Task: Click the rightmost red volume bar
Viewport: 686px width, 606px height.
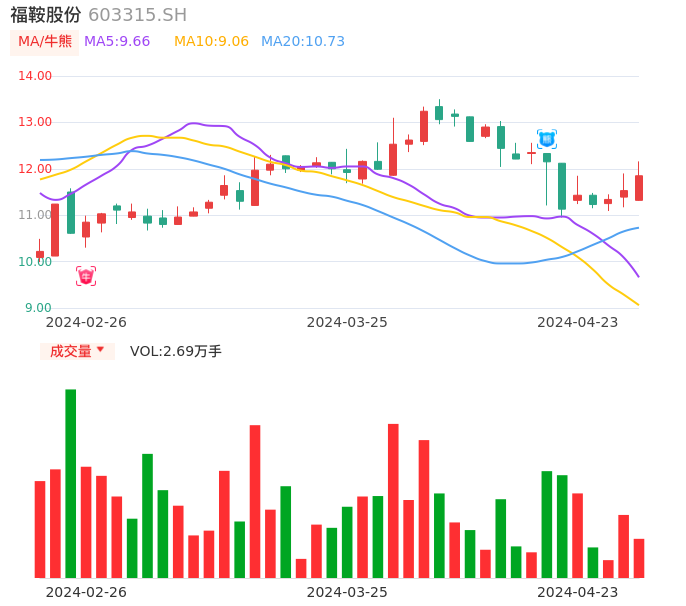Action: (x=639, y=558)
